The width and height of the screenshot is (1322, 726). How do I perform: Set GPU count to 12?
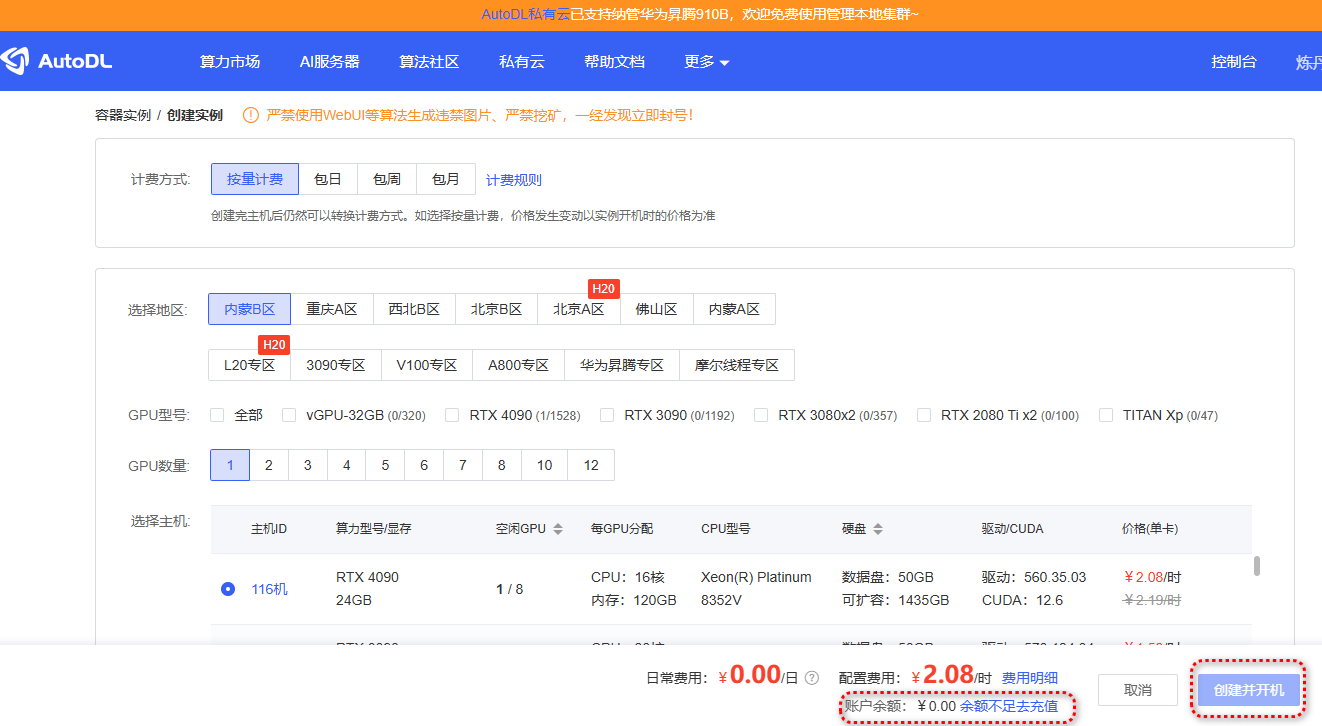591,465
